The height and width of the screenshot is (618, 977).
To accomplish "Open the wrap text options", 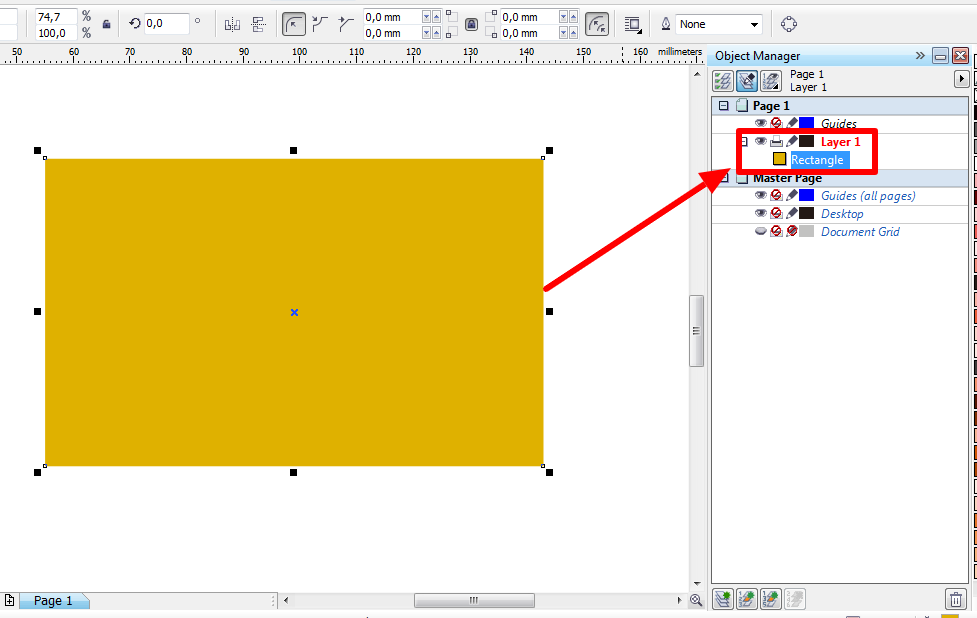I will point(633,25).
